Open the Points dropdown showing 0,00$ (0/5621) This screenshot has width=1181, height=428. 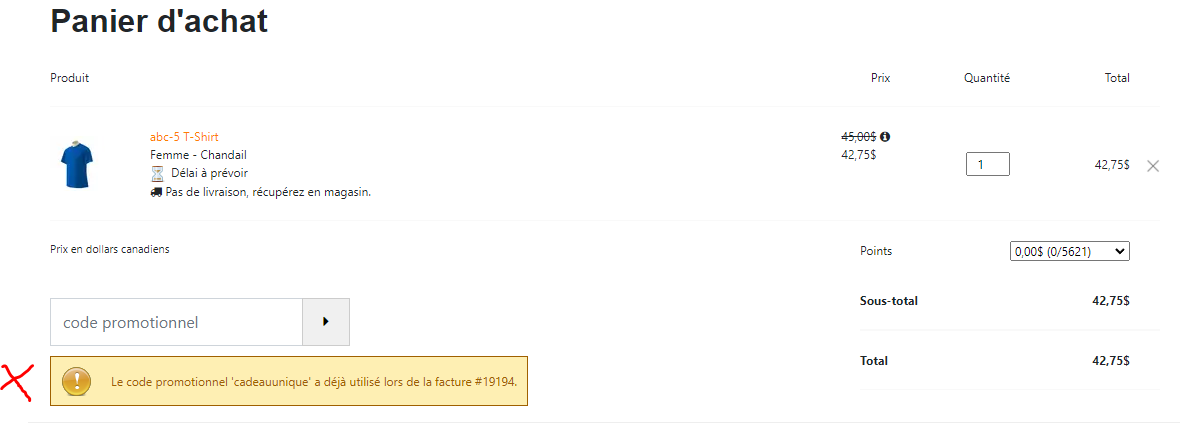tap(1070, 252)
